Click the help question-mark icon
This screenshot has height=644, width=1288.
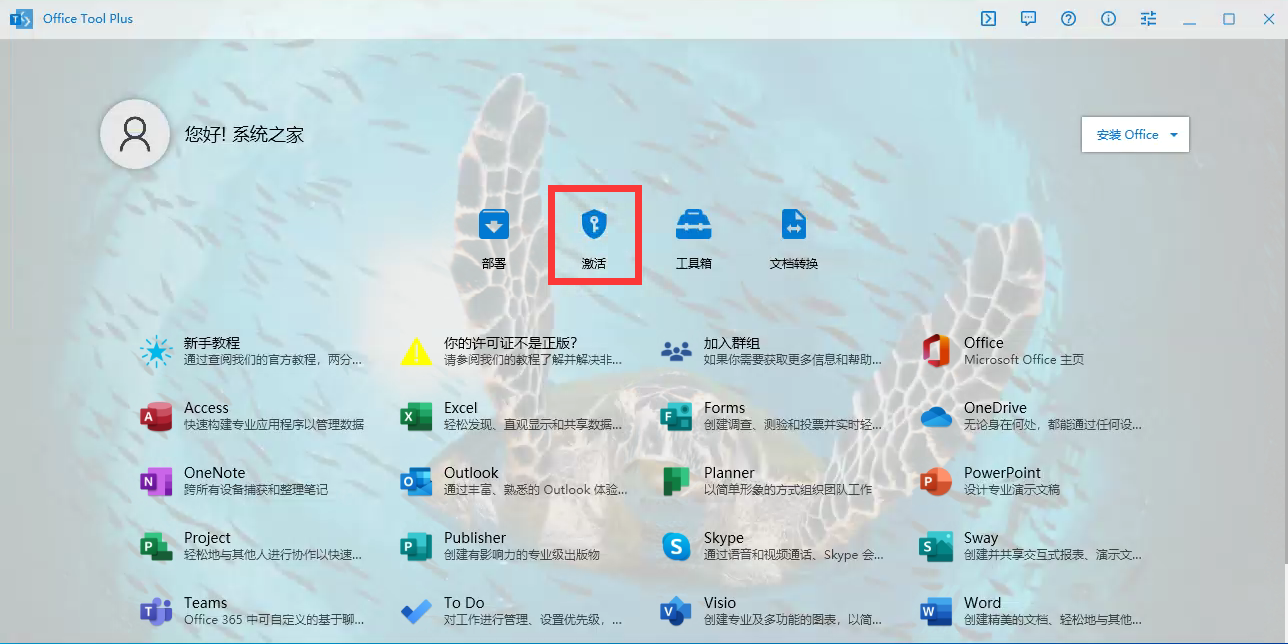tap(1068, 18)
